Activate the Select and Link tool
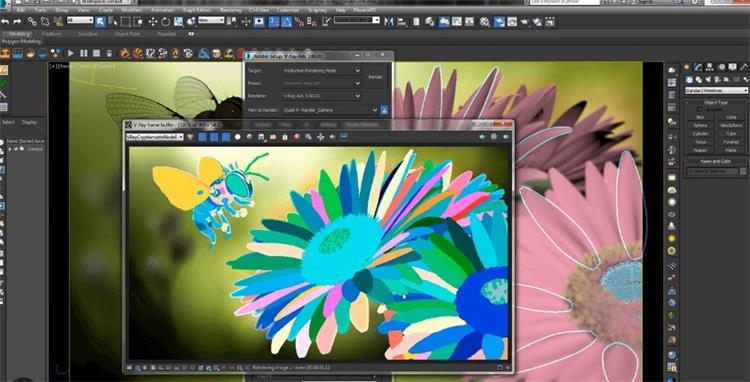 32,22
